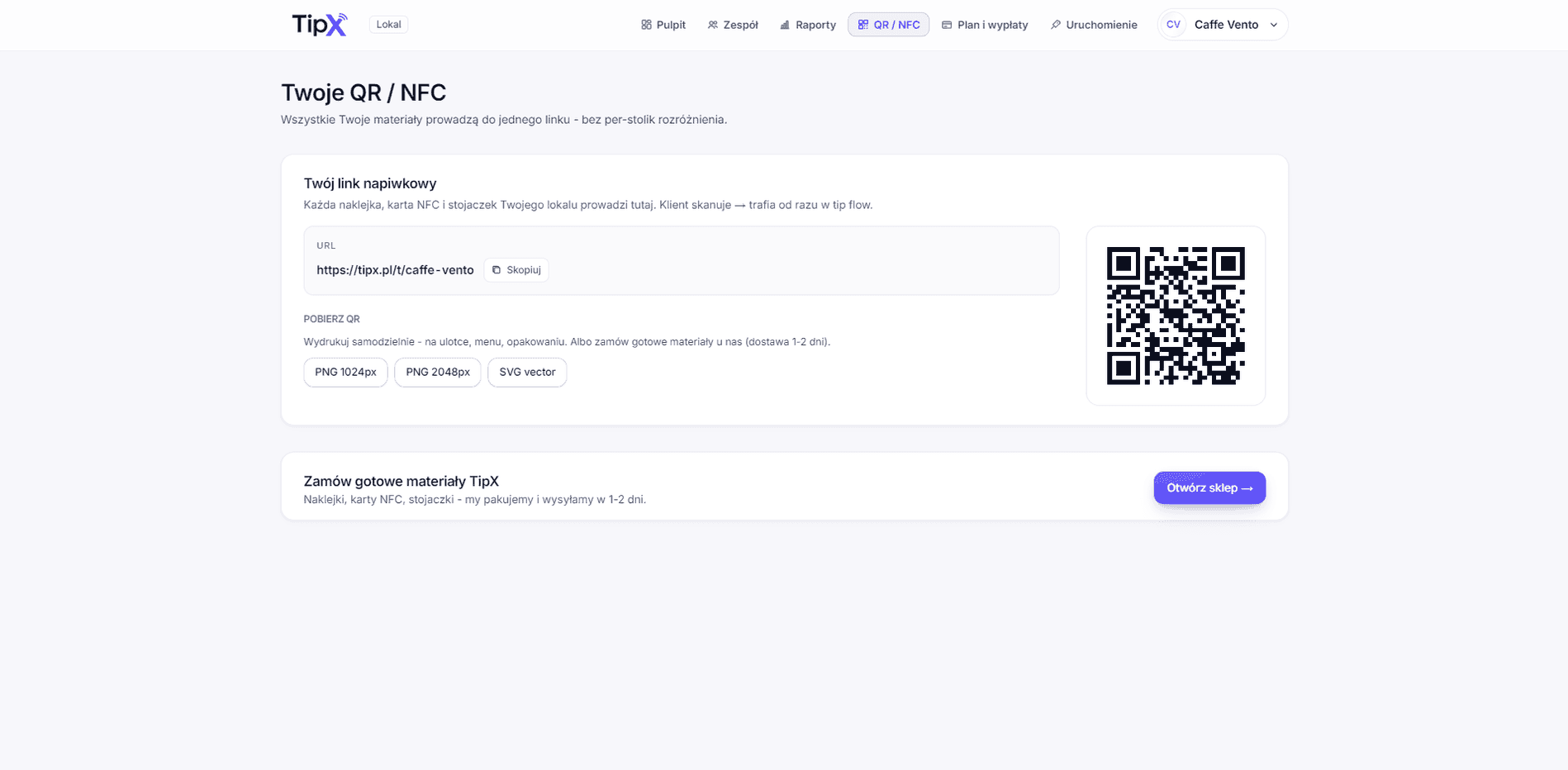Click the QR / NFC icon in navigation
This screenshot has height=770, width=1568.
863,25
